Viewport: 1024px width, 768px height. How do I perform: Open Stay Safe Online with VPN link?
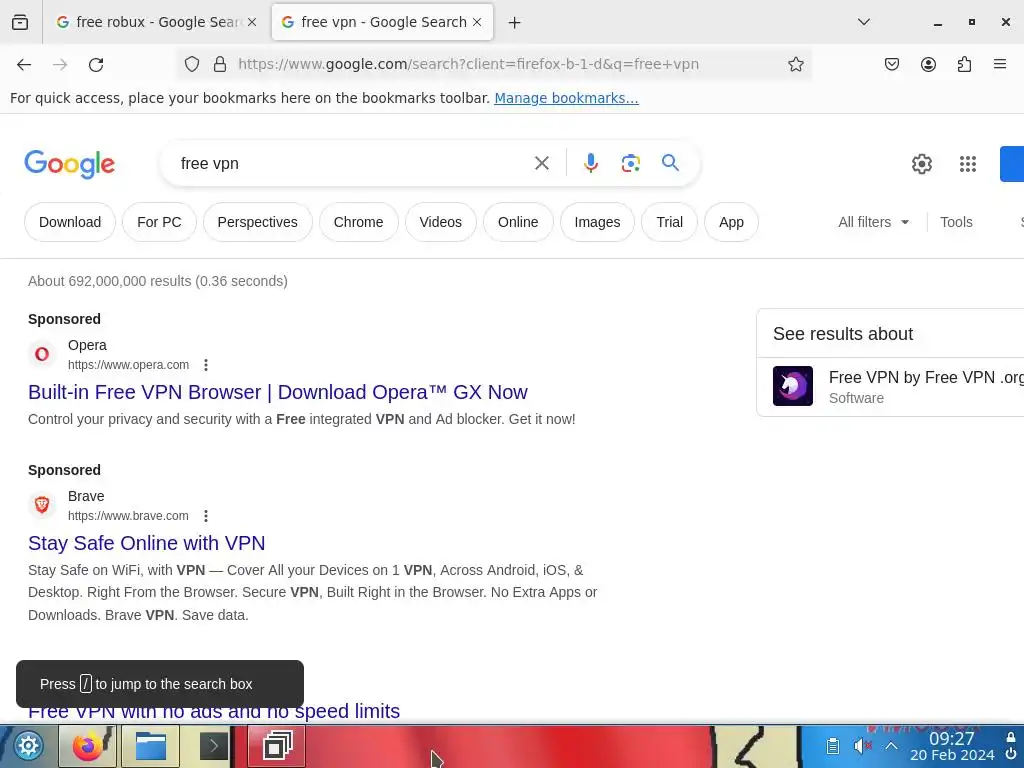click(x=146, y=543)
